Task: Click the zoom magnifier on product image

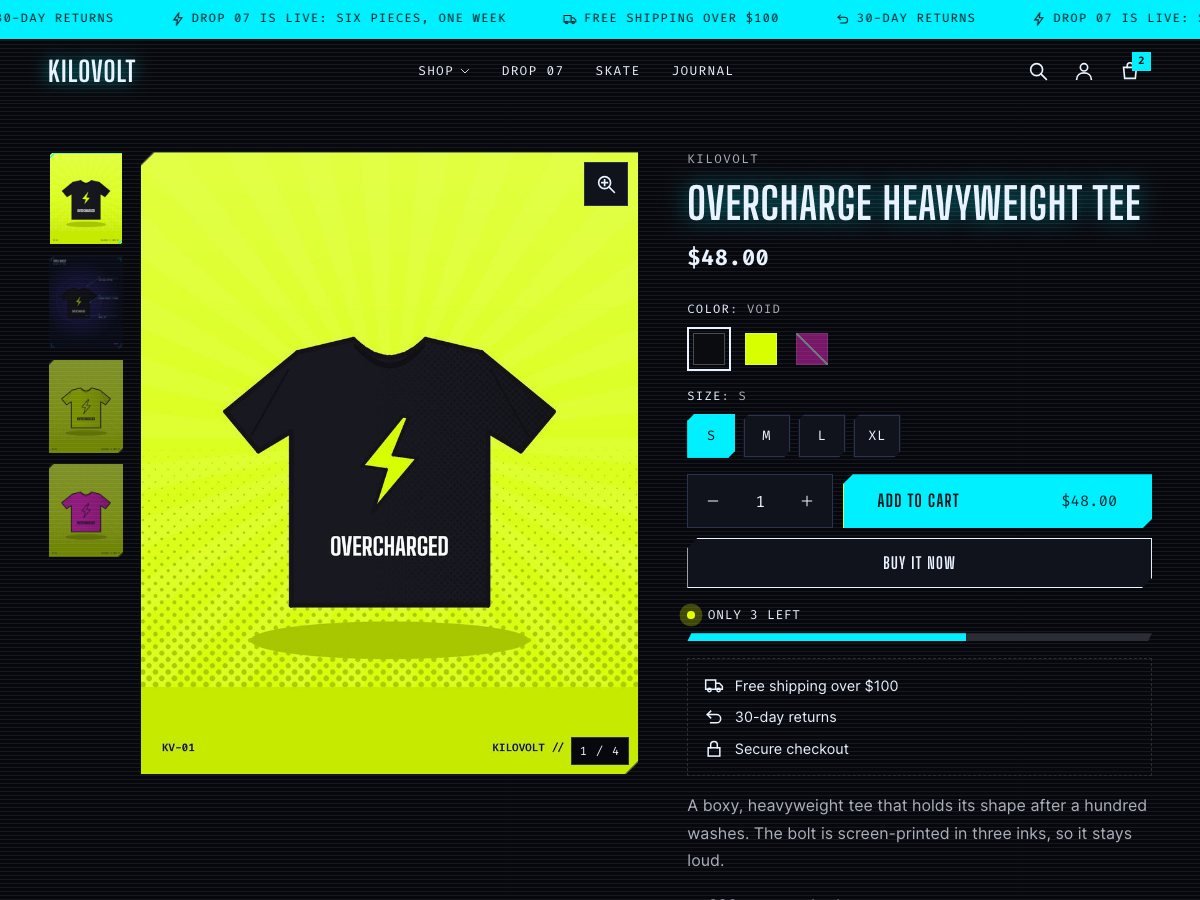Action: [x=606, y=184]
